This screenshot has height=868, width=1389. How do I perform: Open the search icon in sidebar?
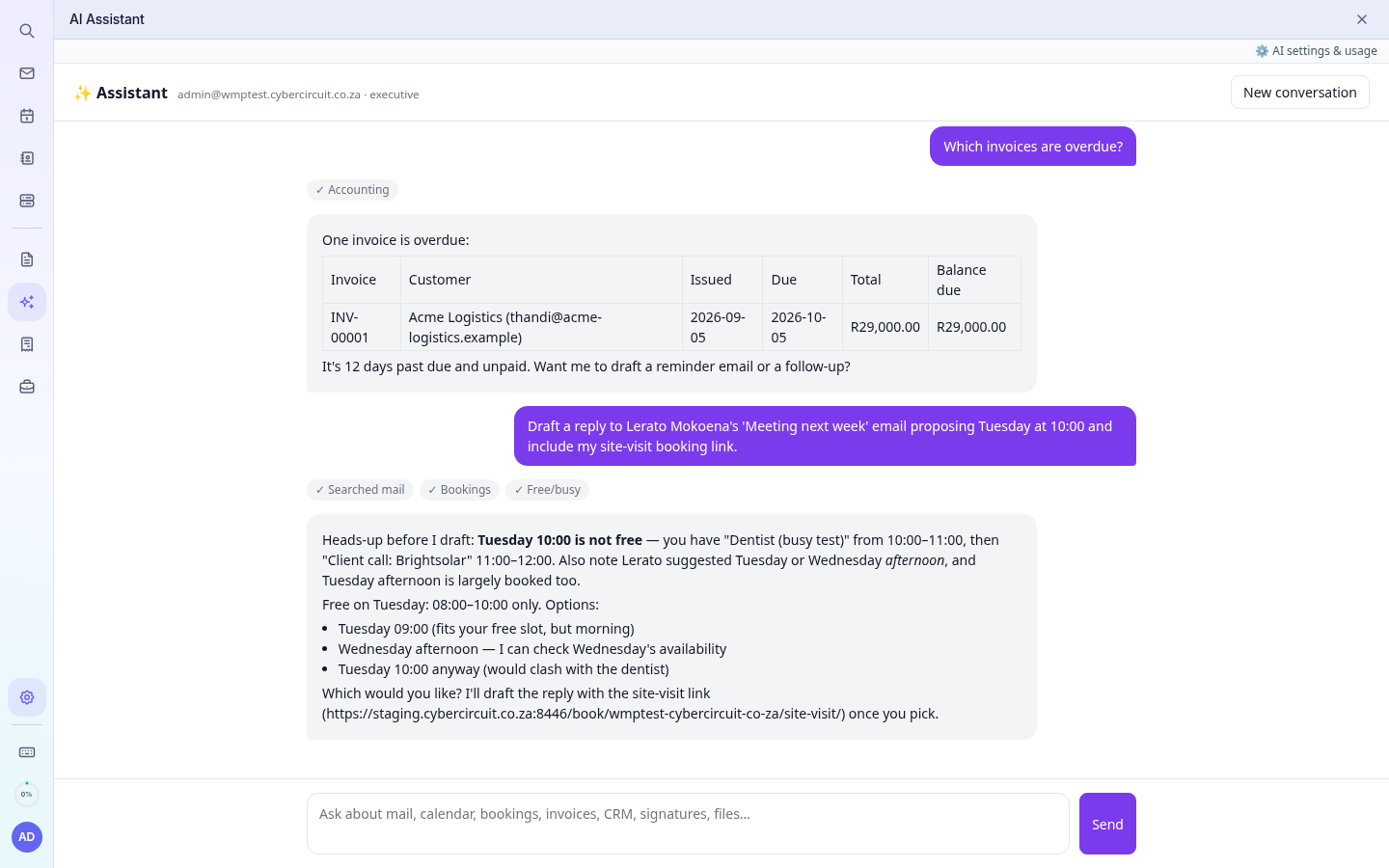tap(27, 31)
